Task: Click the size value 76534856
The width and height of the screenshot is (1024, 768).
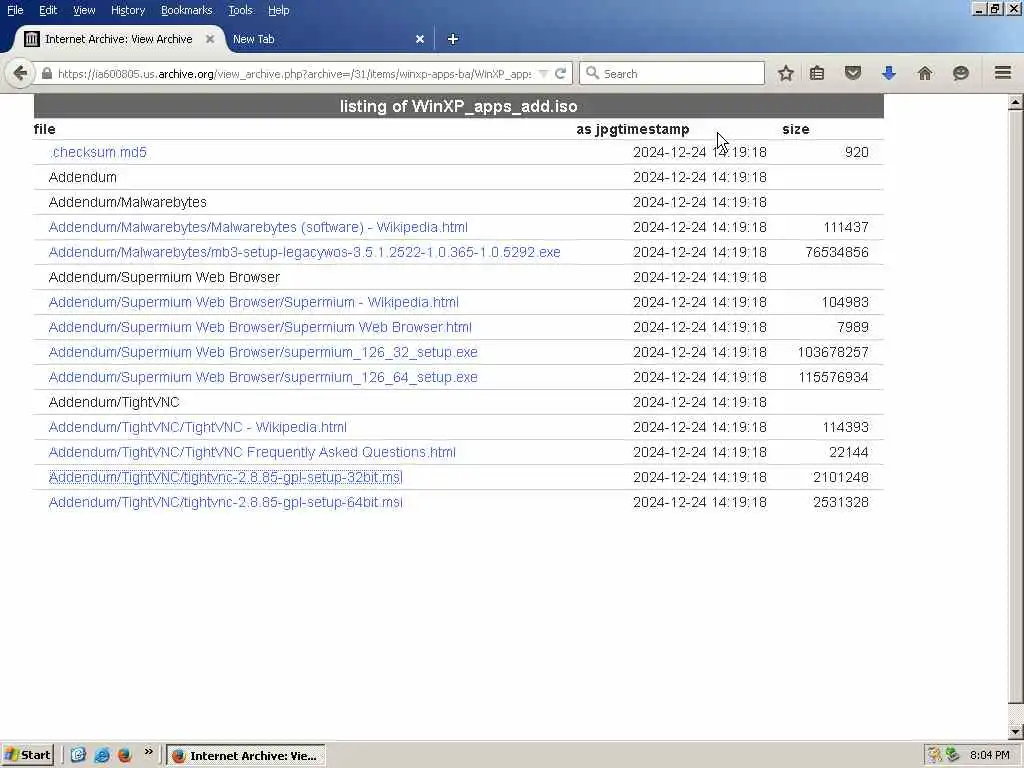Action: [837, 252]
